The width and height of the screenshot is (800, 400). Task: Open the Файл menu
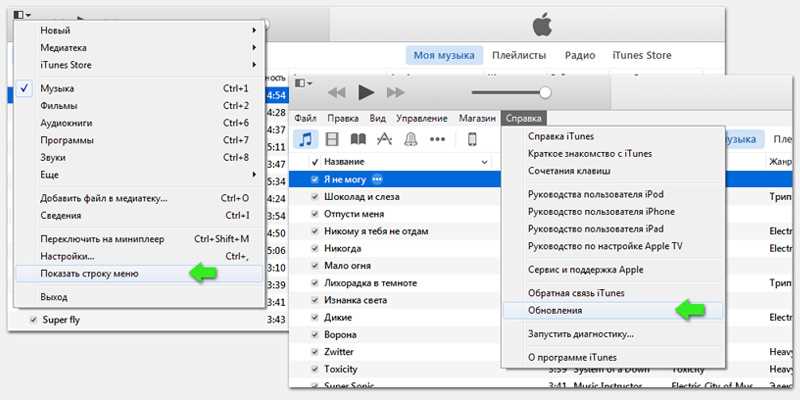coord(306,118)
